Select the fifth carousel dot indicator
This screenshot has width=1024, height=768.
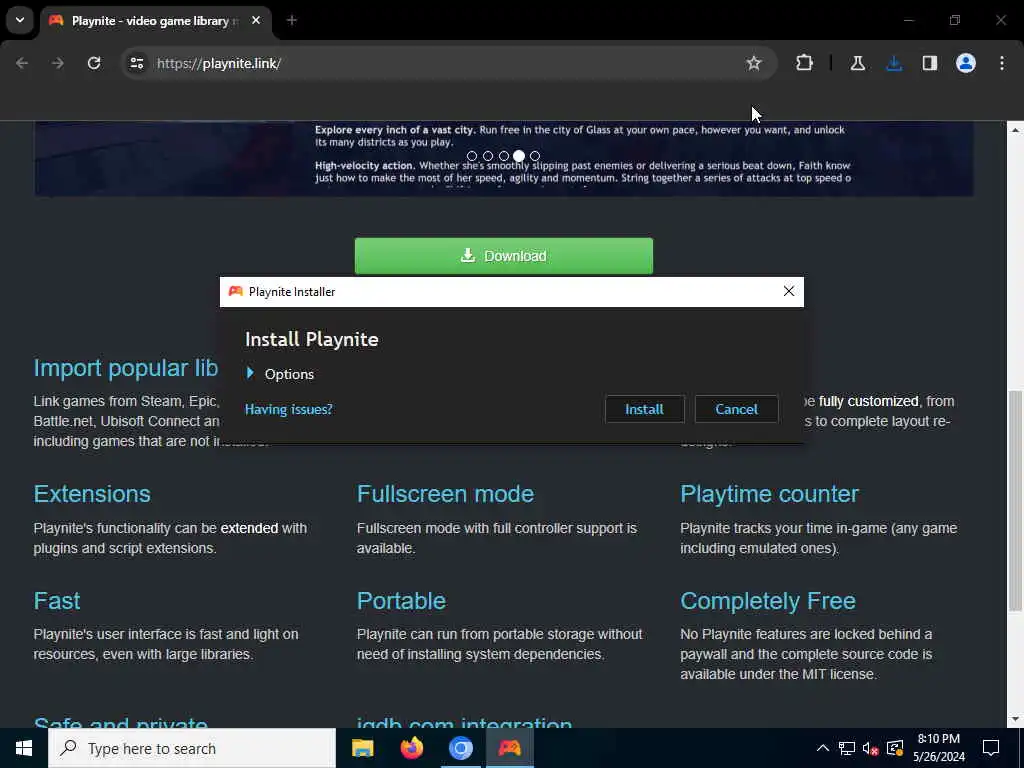535,156
